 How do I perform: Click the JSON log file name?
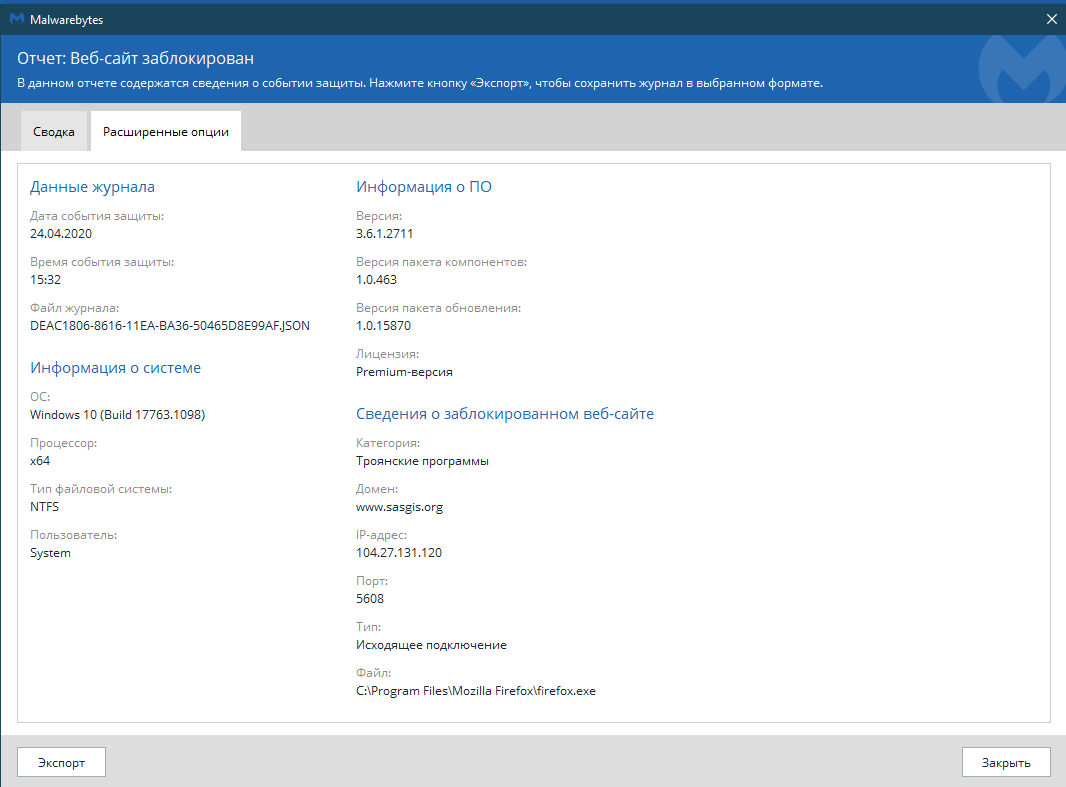coord(170,326)
